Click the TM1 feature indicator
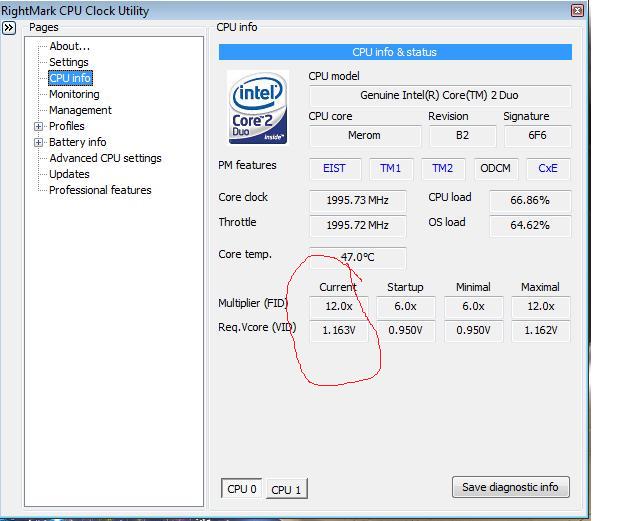 [x=391, y=169]
